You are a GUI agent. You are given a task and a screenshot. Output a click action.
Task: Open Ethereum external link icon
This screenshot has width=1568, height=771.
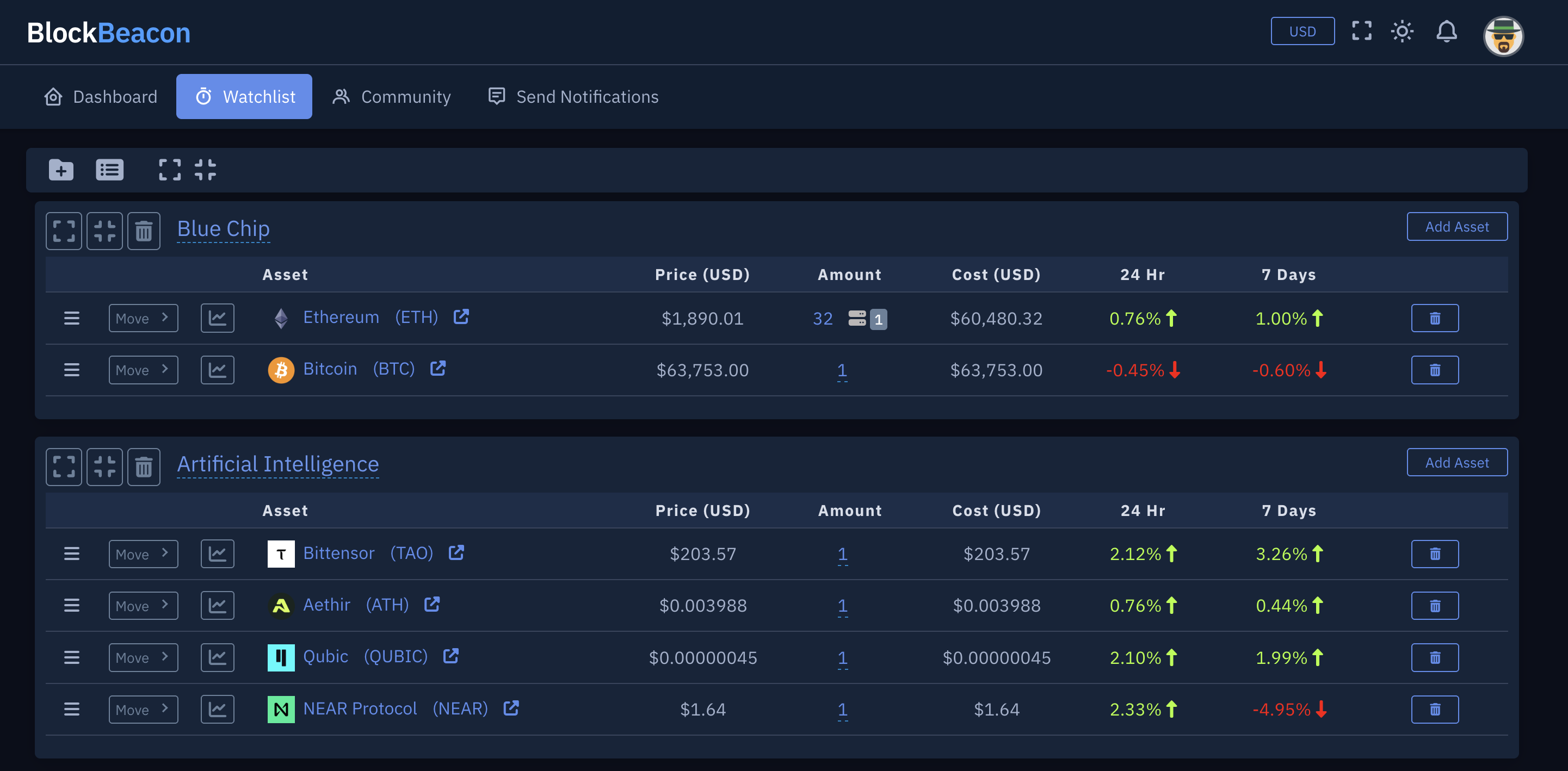coord(461,316)
